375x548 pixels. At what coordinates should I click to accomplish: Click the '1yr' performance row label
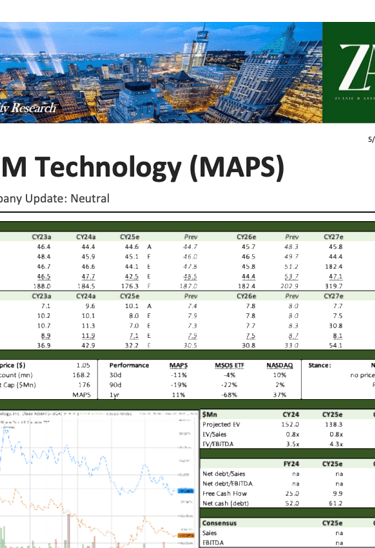pos(114,395)
